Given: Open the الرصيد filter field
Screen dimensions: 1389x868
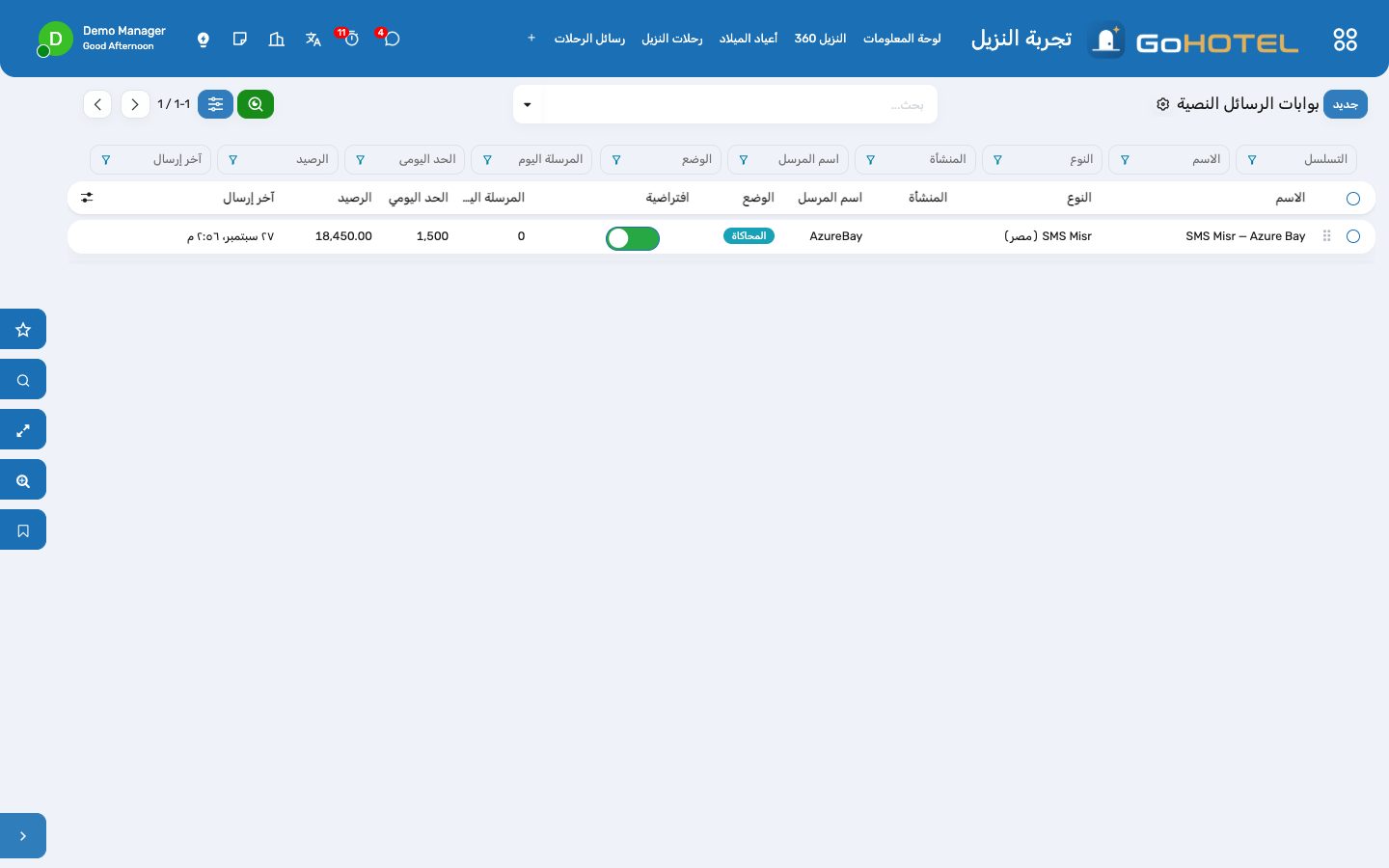Looking at the screenshot, I should (278, 159).
